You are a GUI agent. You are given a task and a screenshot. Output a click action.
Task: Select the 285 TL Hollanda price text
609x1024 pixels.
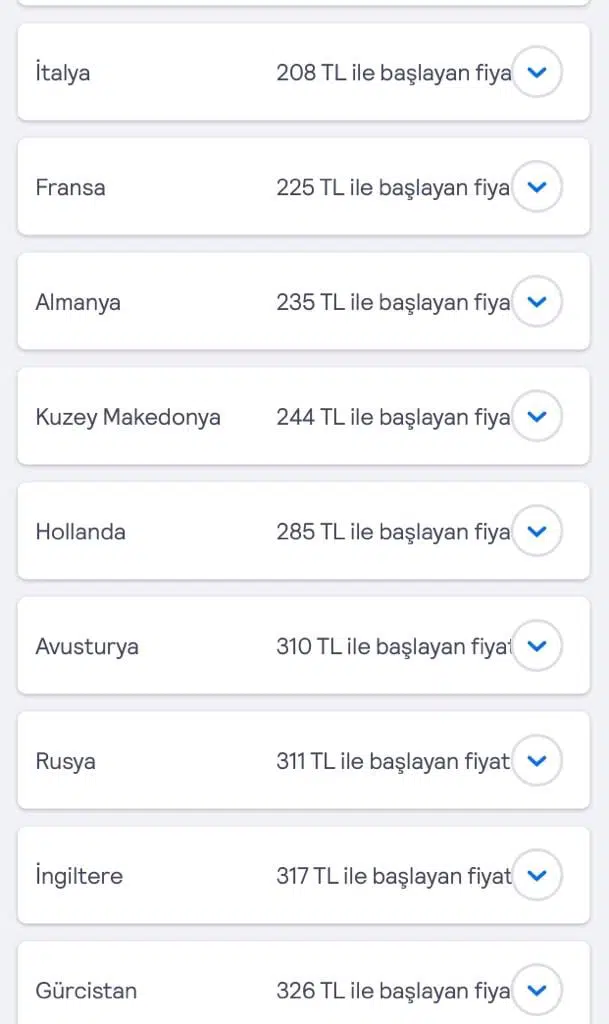[393, 532]
